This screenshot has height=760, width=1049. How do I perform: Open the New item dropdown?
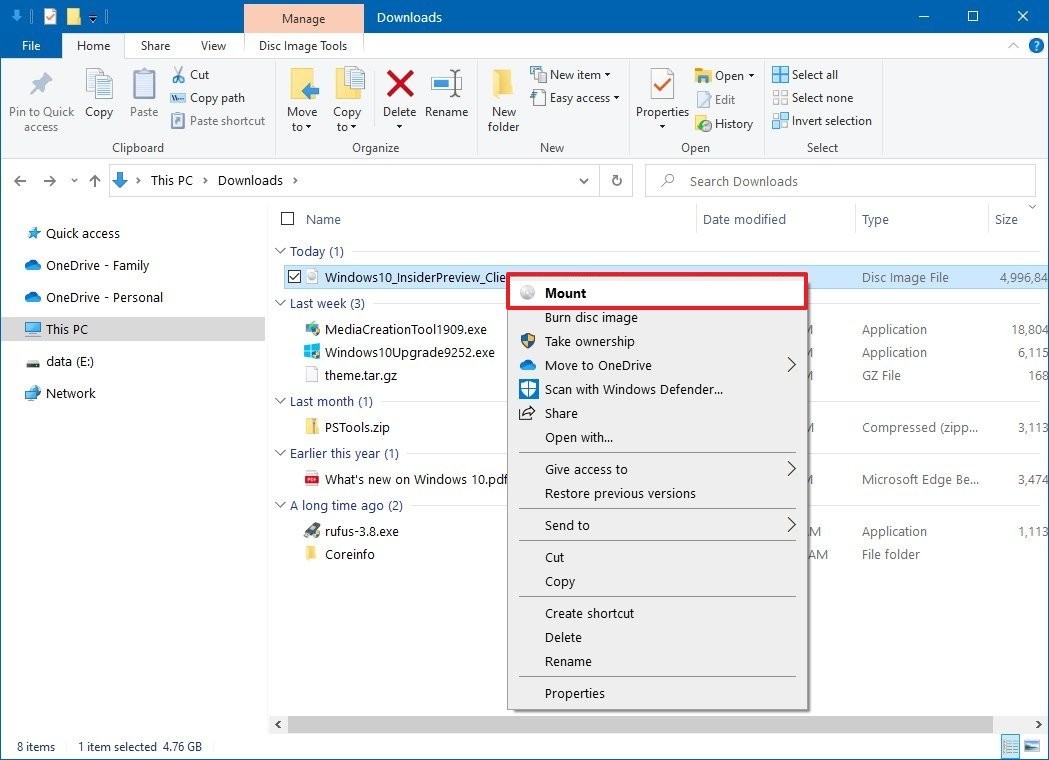pos(607,75)
